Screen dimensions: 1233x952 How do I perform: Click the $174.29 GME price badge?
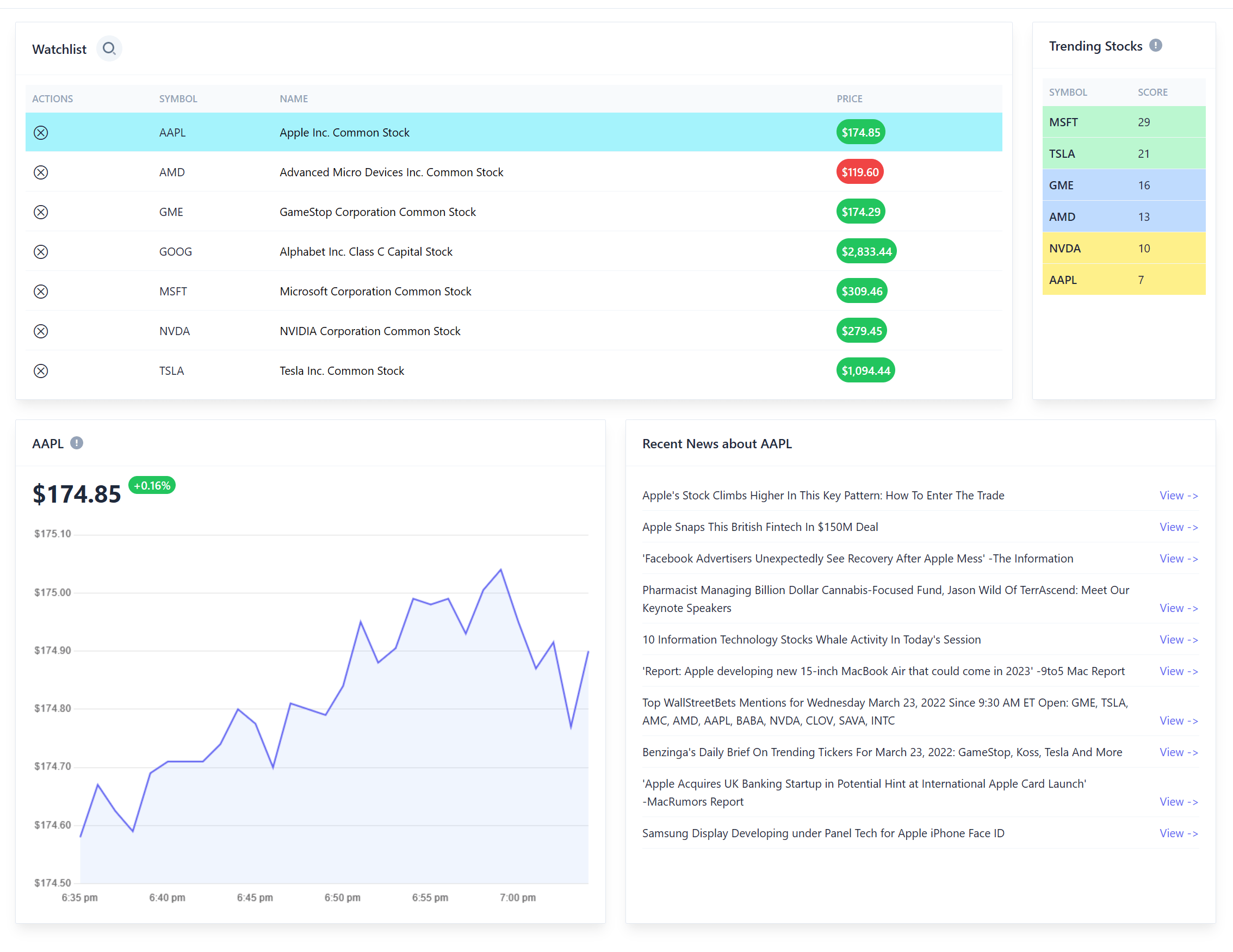(x=860, y=212)
